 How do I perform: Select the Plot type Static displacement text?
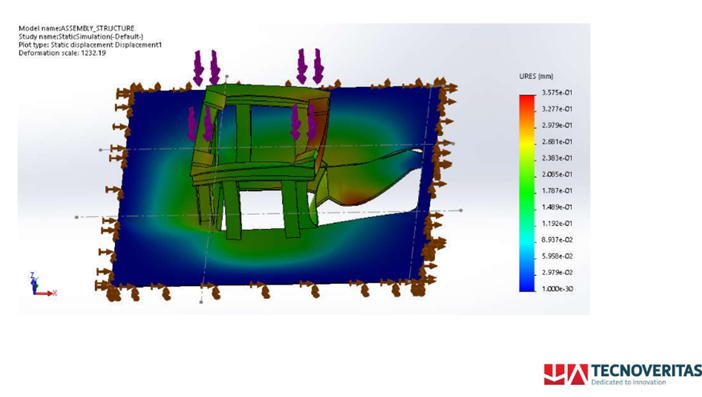90,45
